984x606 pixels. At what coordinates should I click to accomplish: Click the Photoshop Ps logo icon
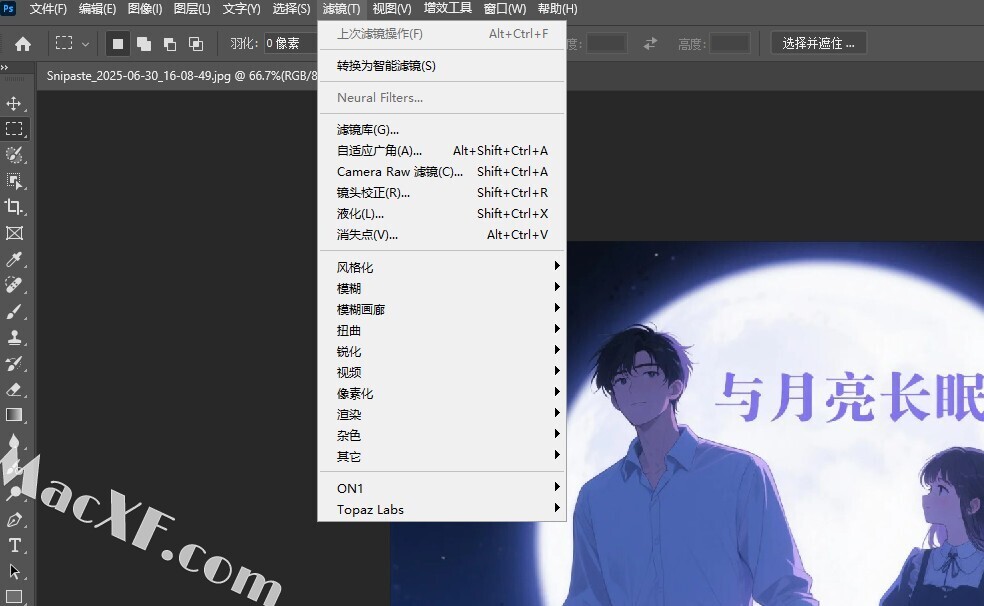point(8,8)
